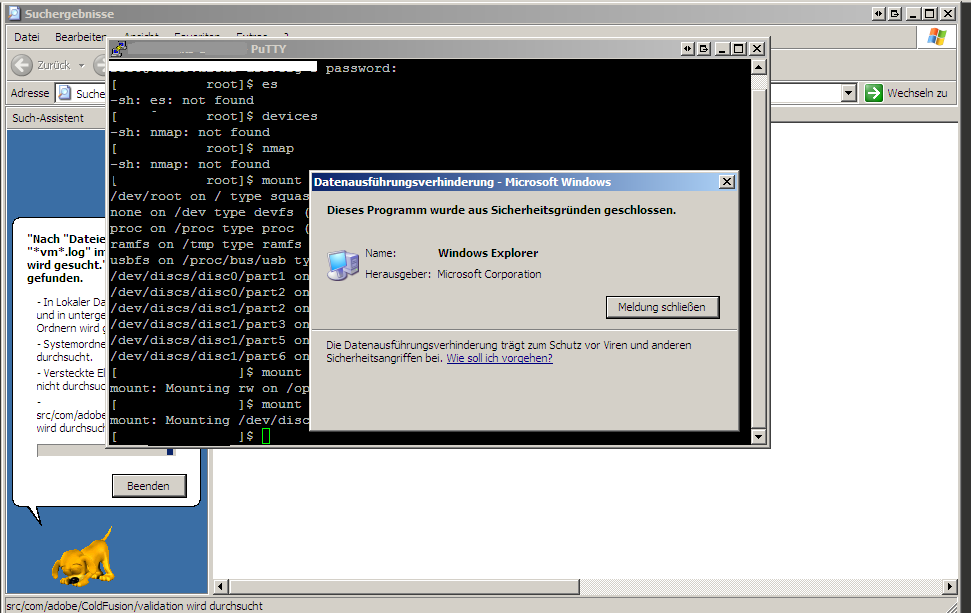Minimize the Suchergebnisse window

913,13
